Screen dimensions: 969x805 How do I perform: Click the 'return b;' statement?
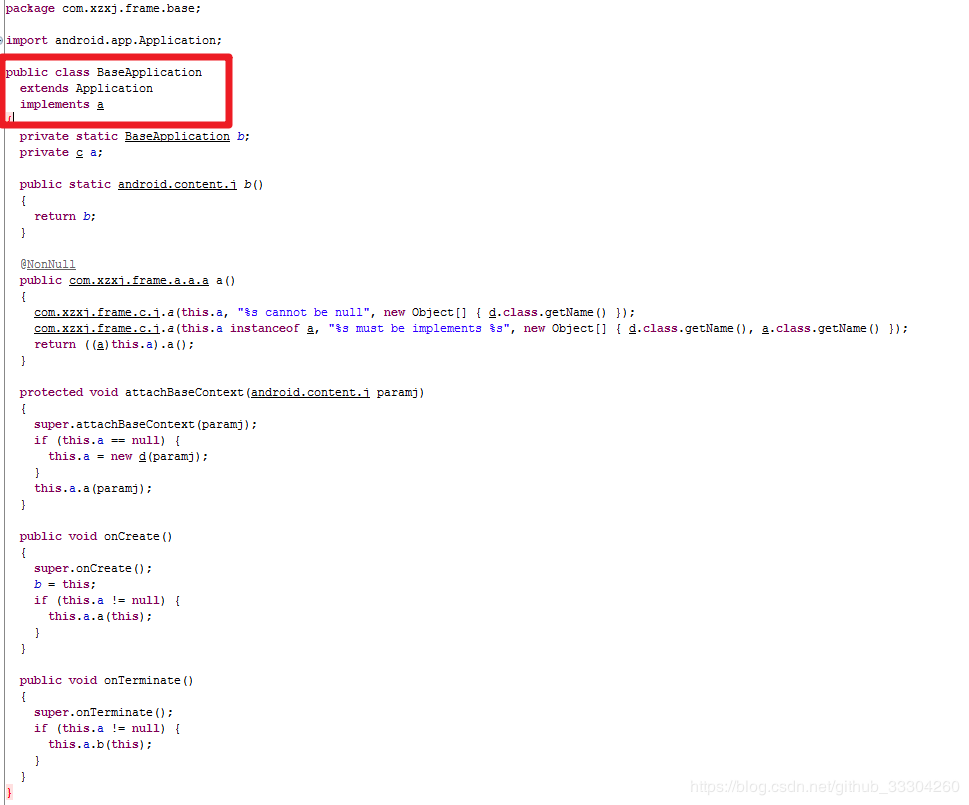tap(65, 216)
